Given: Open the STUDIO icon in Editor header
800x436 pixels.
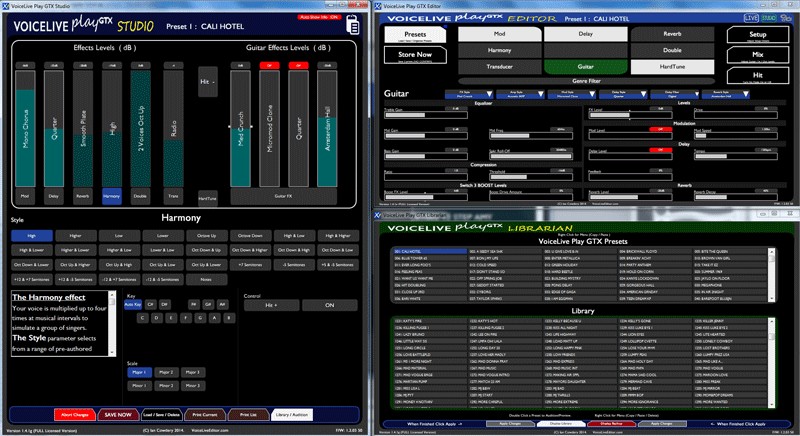Looking at the screenshot, I should coord(768,18).
